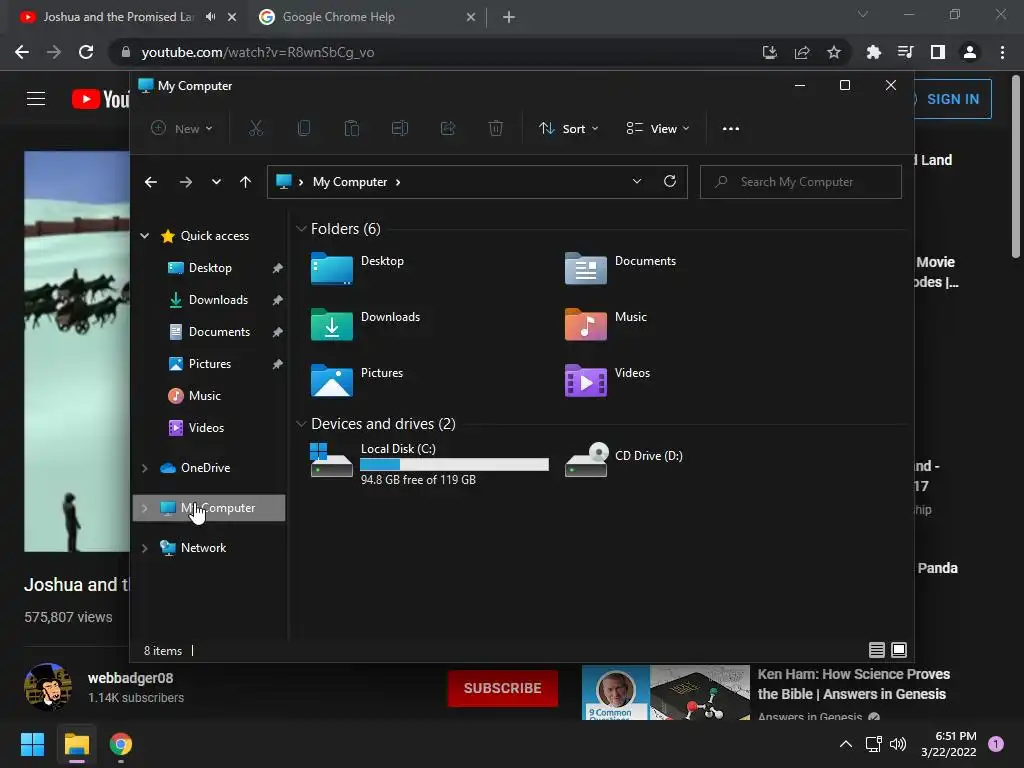Collapse Devices and drives group
Image resolution: width=1024 pixels, height=768 pixels.
point(301,424)
